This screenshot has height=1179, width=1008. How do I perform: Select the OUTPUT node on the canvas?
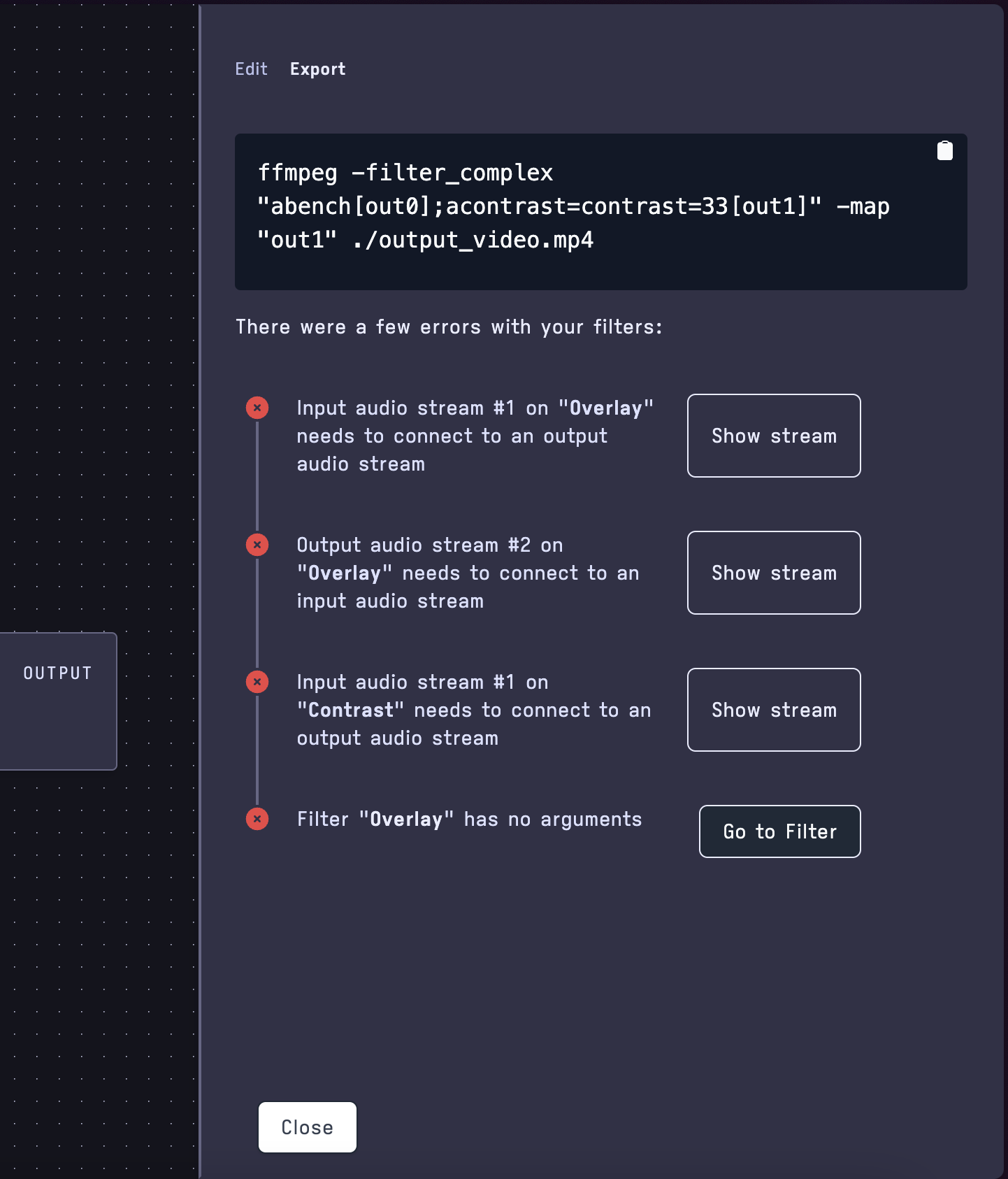click(x=57, y=701)
